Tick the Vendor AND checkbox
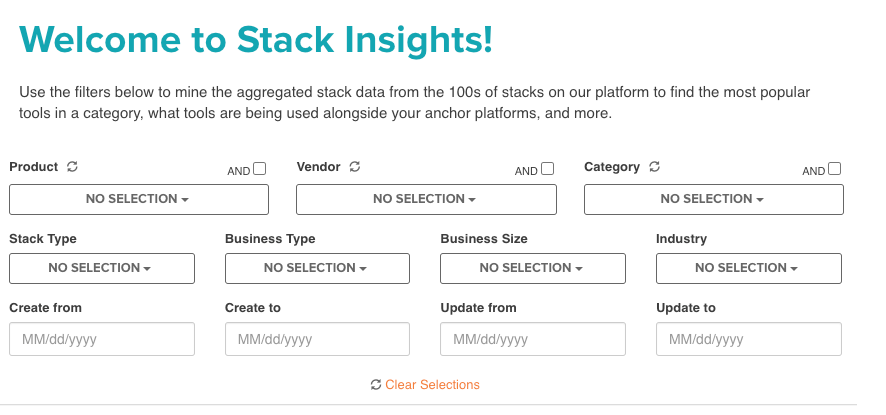 coord(548,168)
